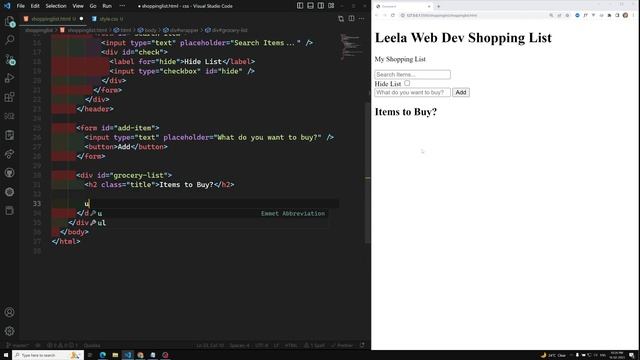Screen dimensions: 640x360
Task: Open the Accounts icon in activity bar
Action: point(9,312)
